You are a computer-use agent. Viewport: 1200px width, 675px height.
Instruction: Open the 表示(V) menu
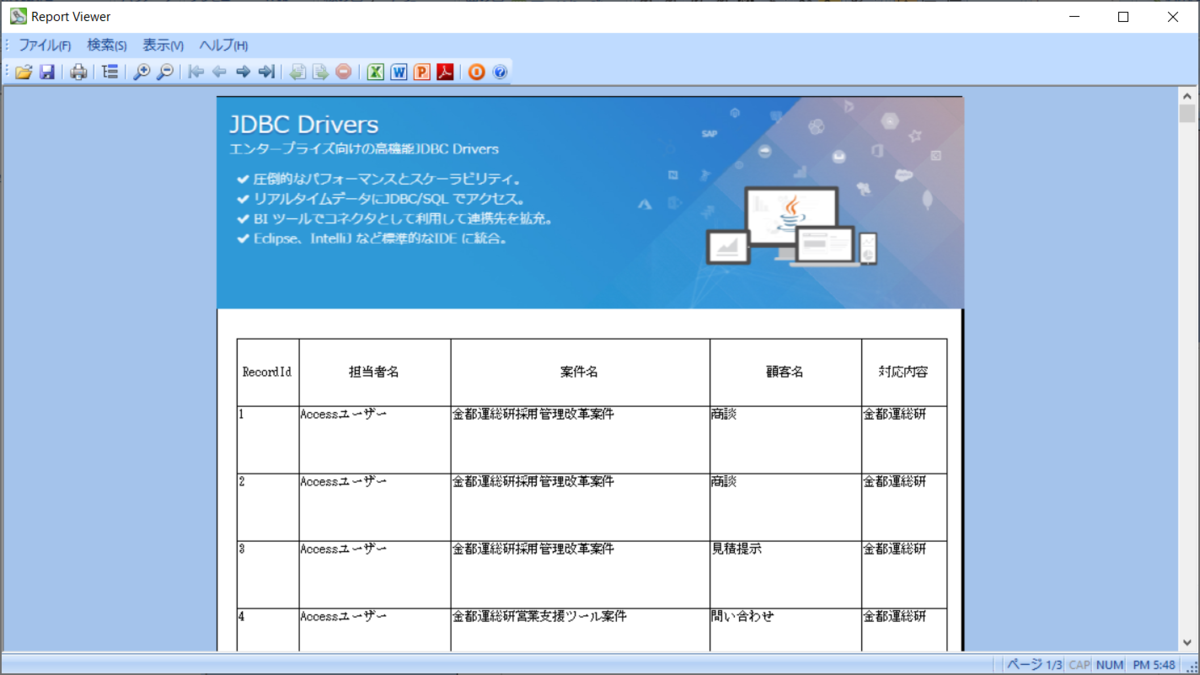pos(163,45)
